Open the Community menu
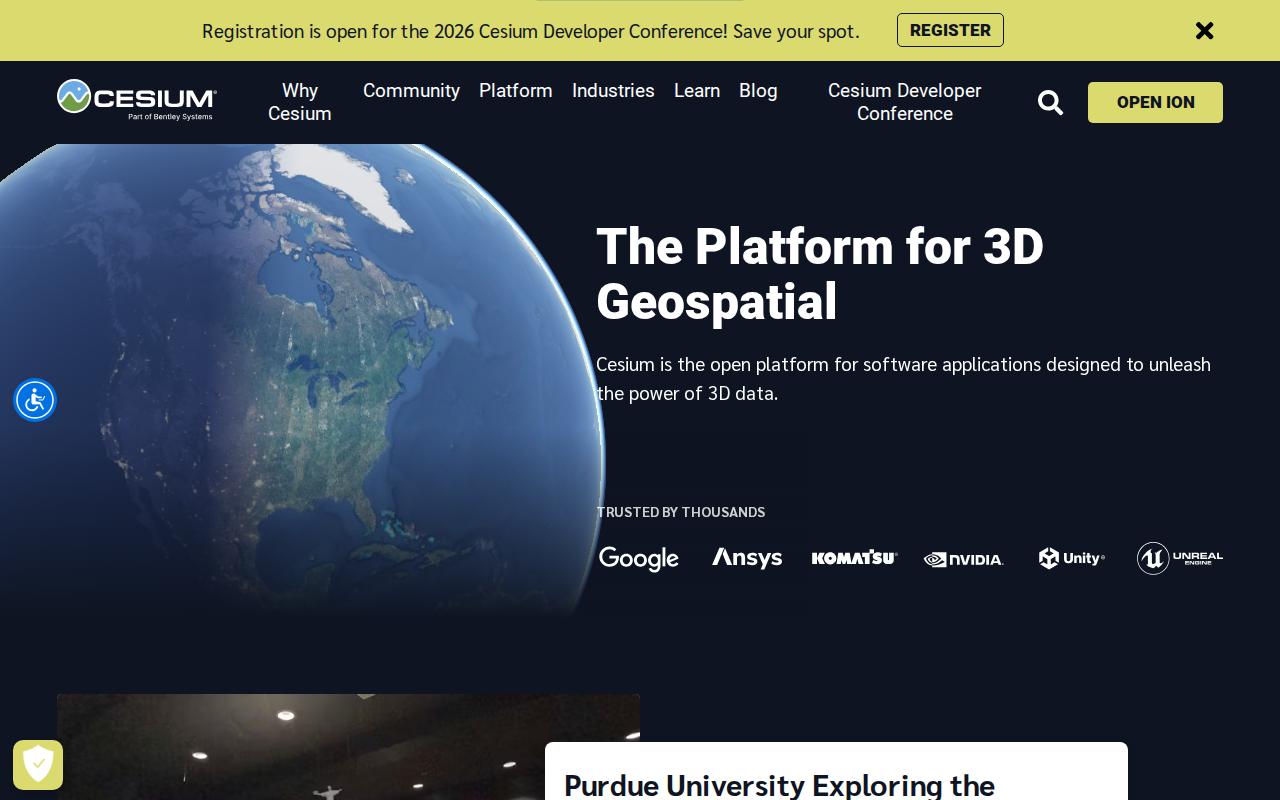 coord(411,91)
